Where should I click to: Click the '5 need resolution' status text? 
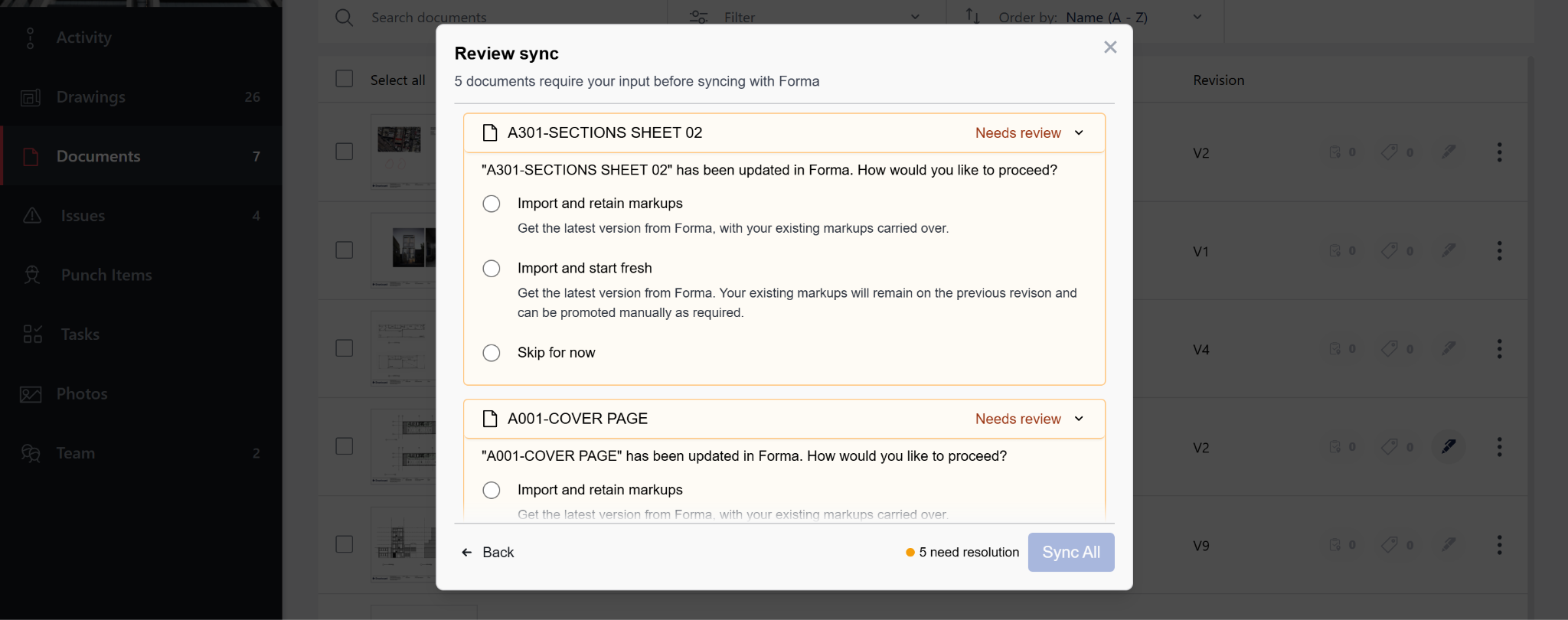969,553
